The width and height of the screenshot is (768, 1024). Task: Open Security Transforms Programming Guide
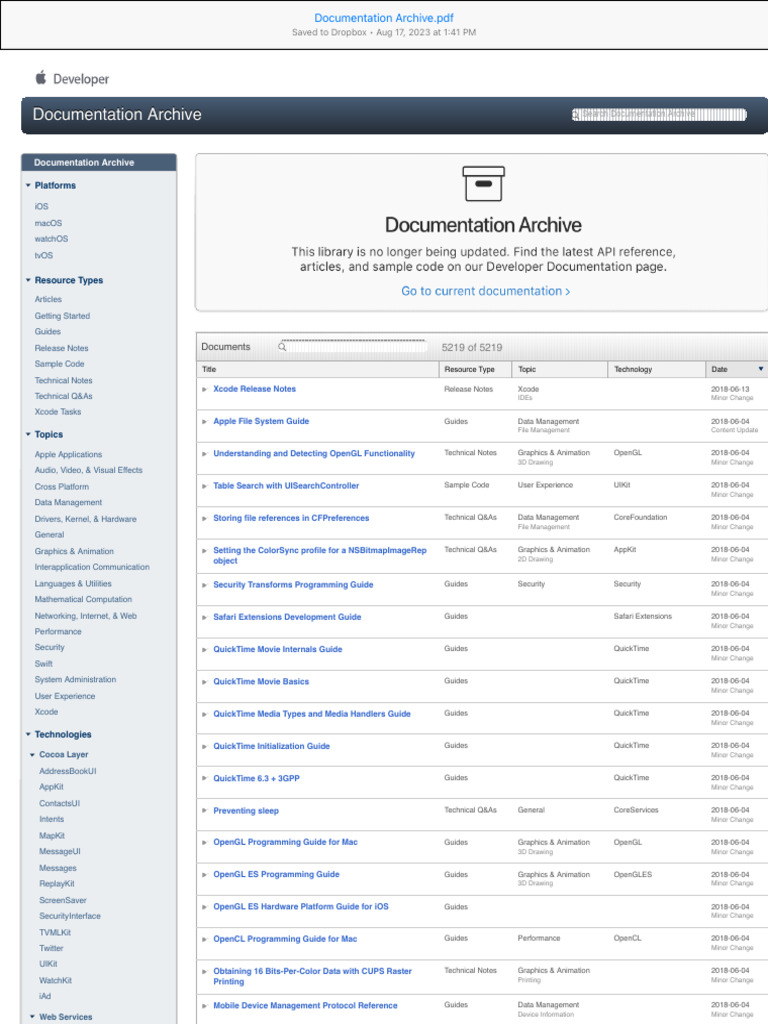tap(293, 584)
